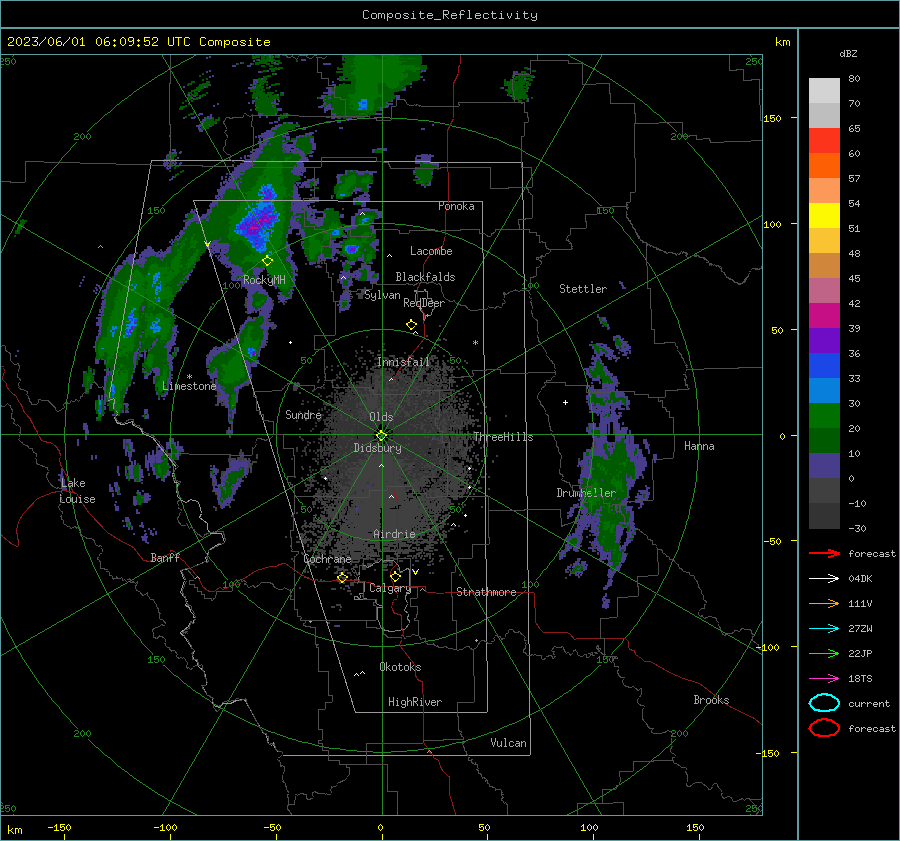Viewport: 900px width, 841px height.
Task: Click the purple 39-36 dBZ swatch
Action: pyautogui.click(x=824, y=340)
